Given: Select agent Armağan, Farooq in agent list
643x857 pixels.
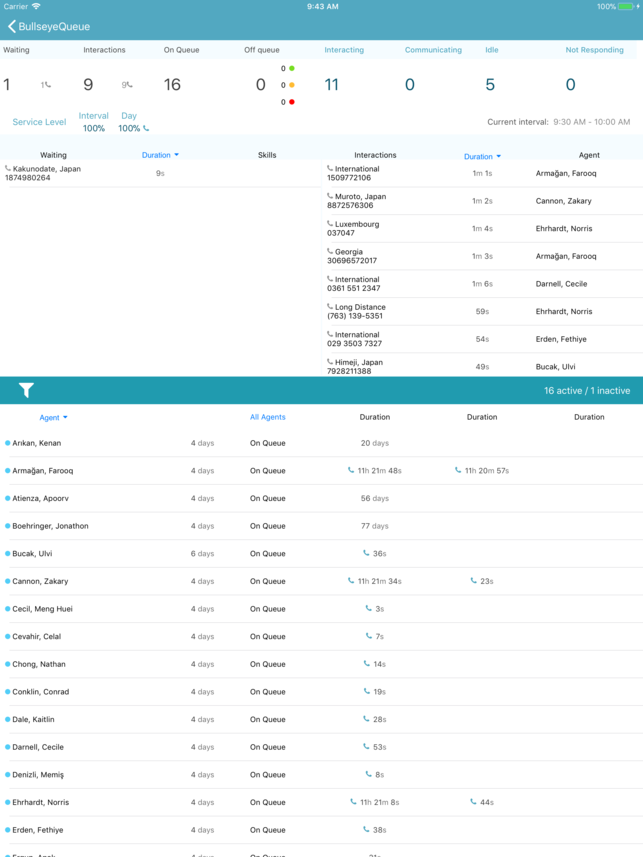Looking at the screenshot, I should point(43,471).
